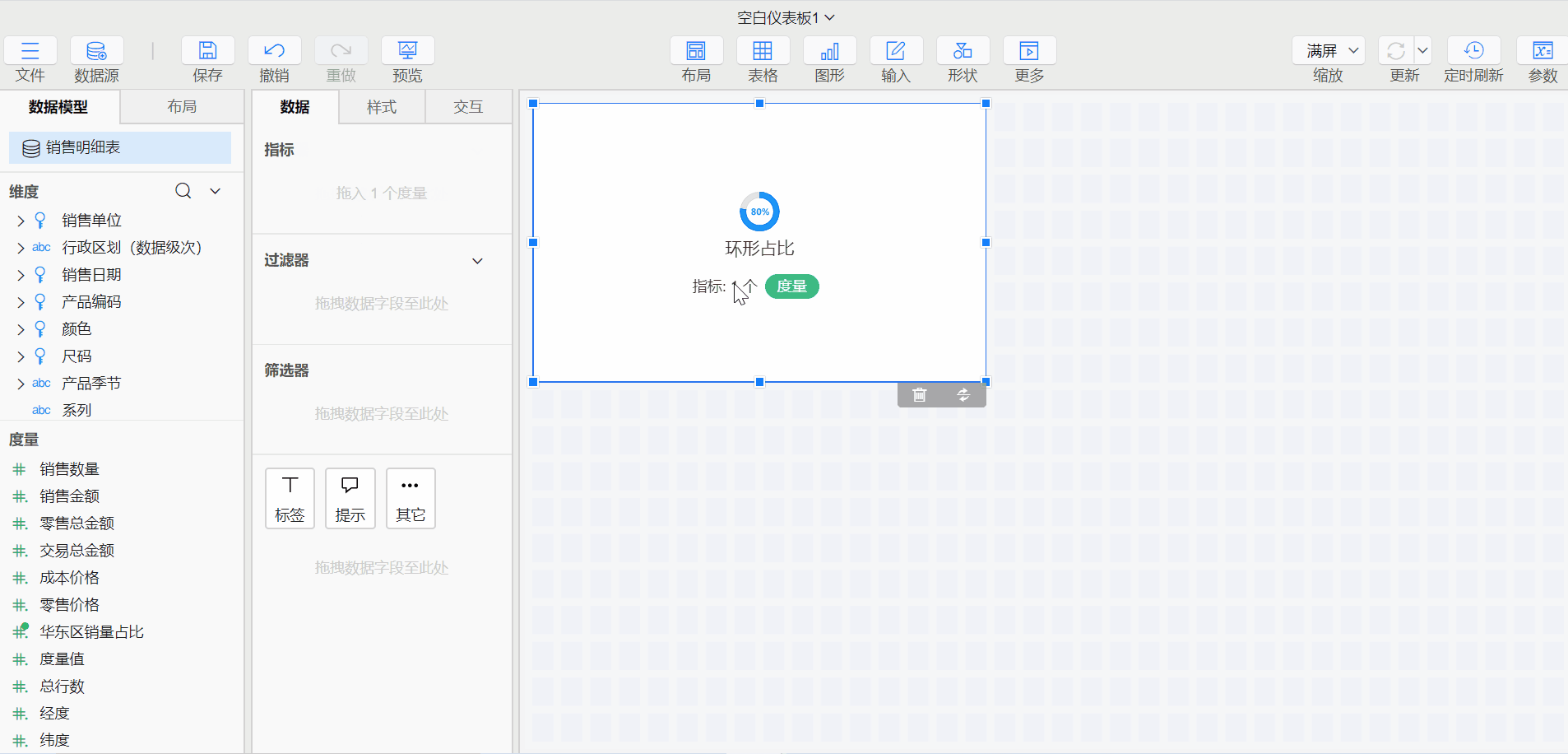This screenshot has width=1568, height=754.
Task: Open the 更多 more components icon
Action: point(1029,51)
